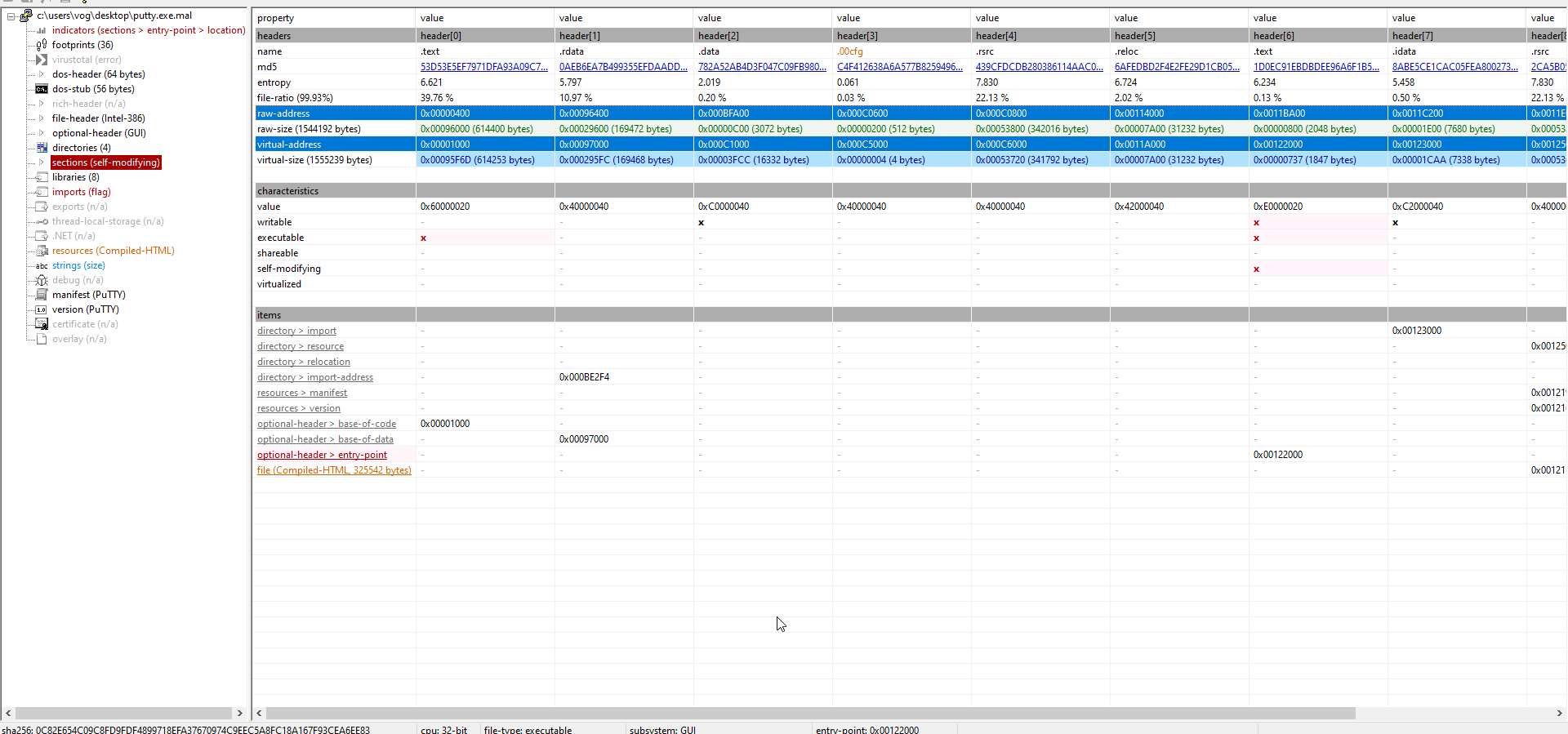Click the footprints icon in the tree
This screenshot has width=1568, height=734.
coord(41,45)
